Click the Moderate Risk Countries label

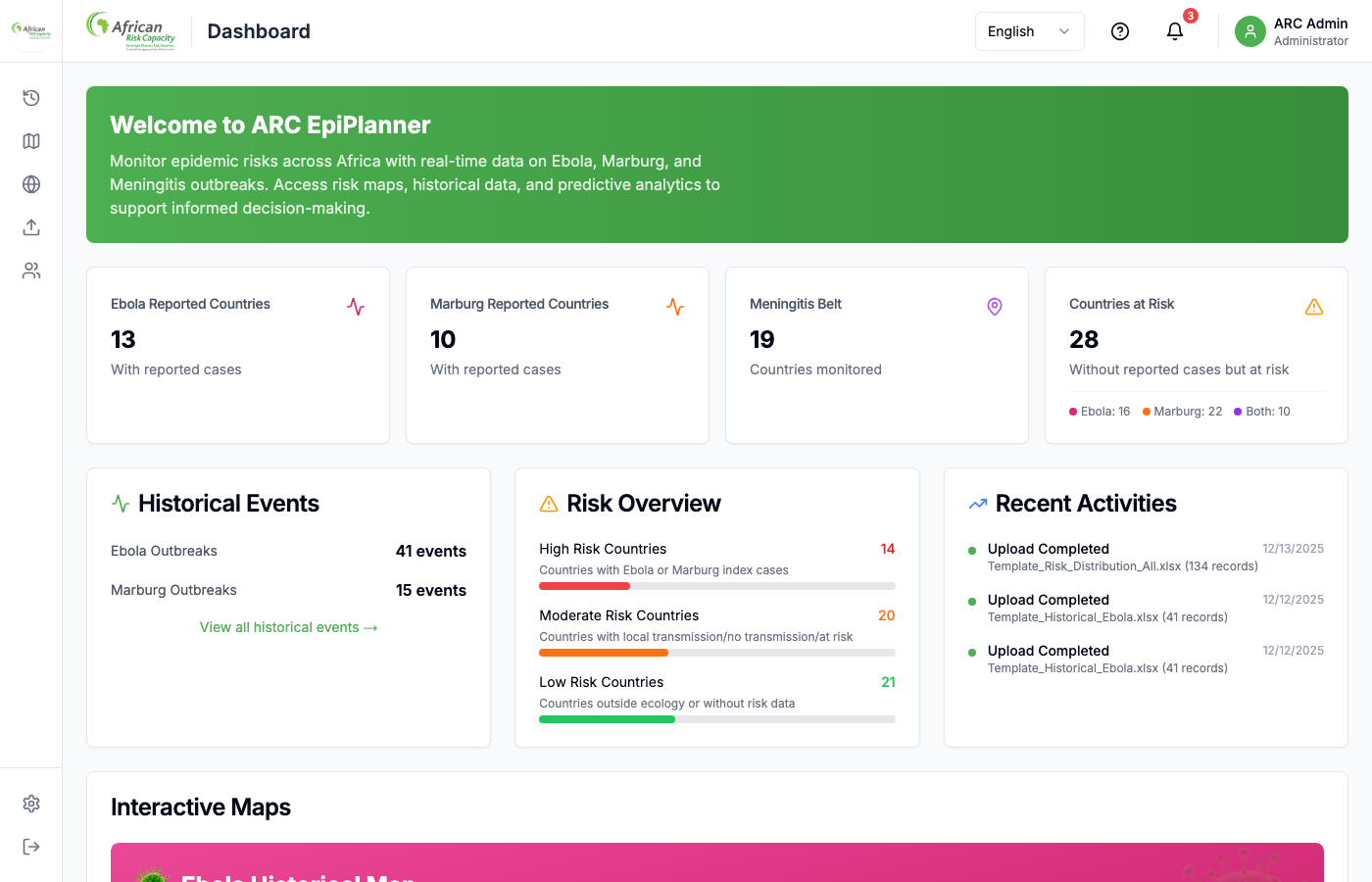point(619,615)
